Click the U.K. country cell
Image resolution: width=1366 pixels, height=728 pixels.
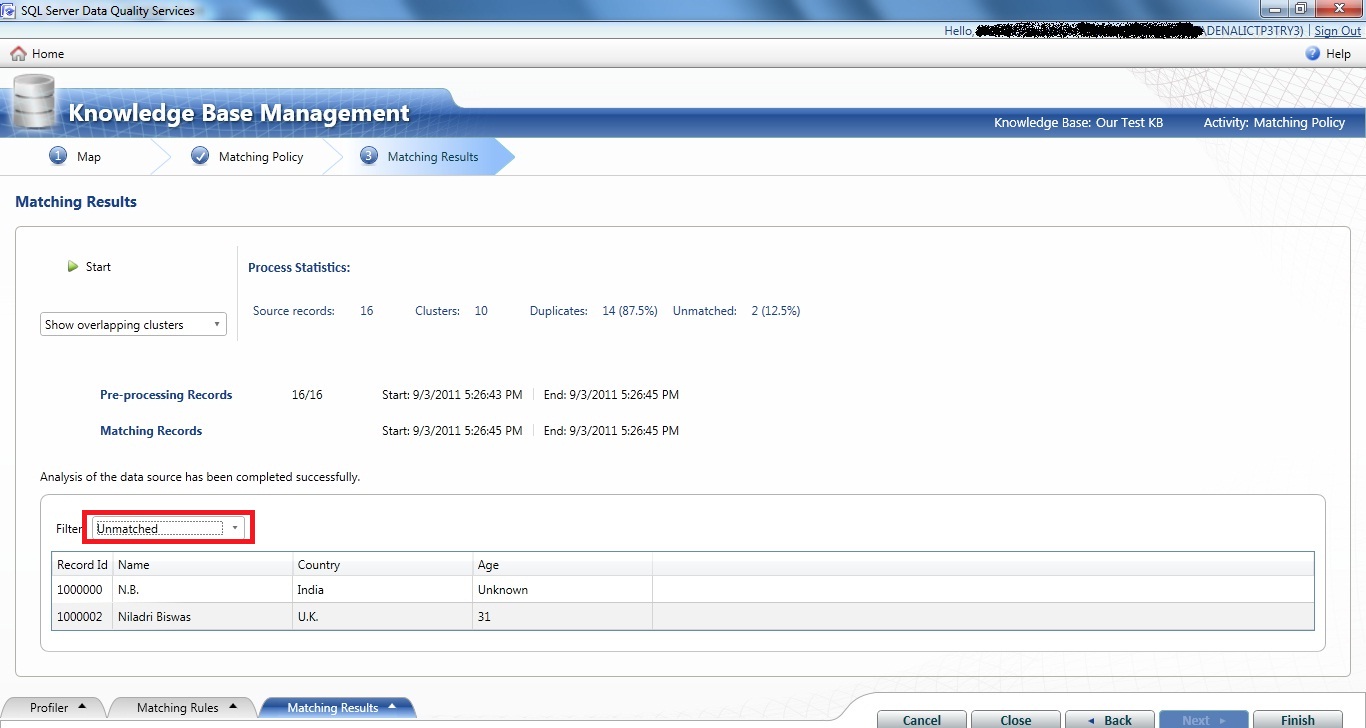point(383,617)
